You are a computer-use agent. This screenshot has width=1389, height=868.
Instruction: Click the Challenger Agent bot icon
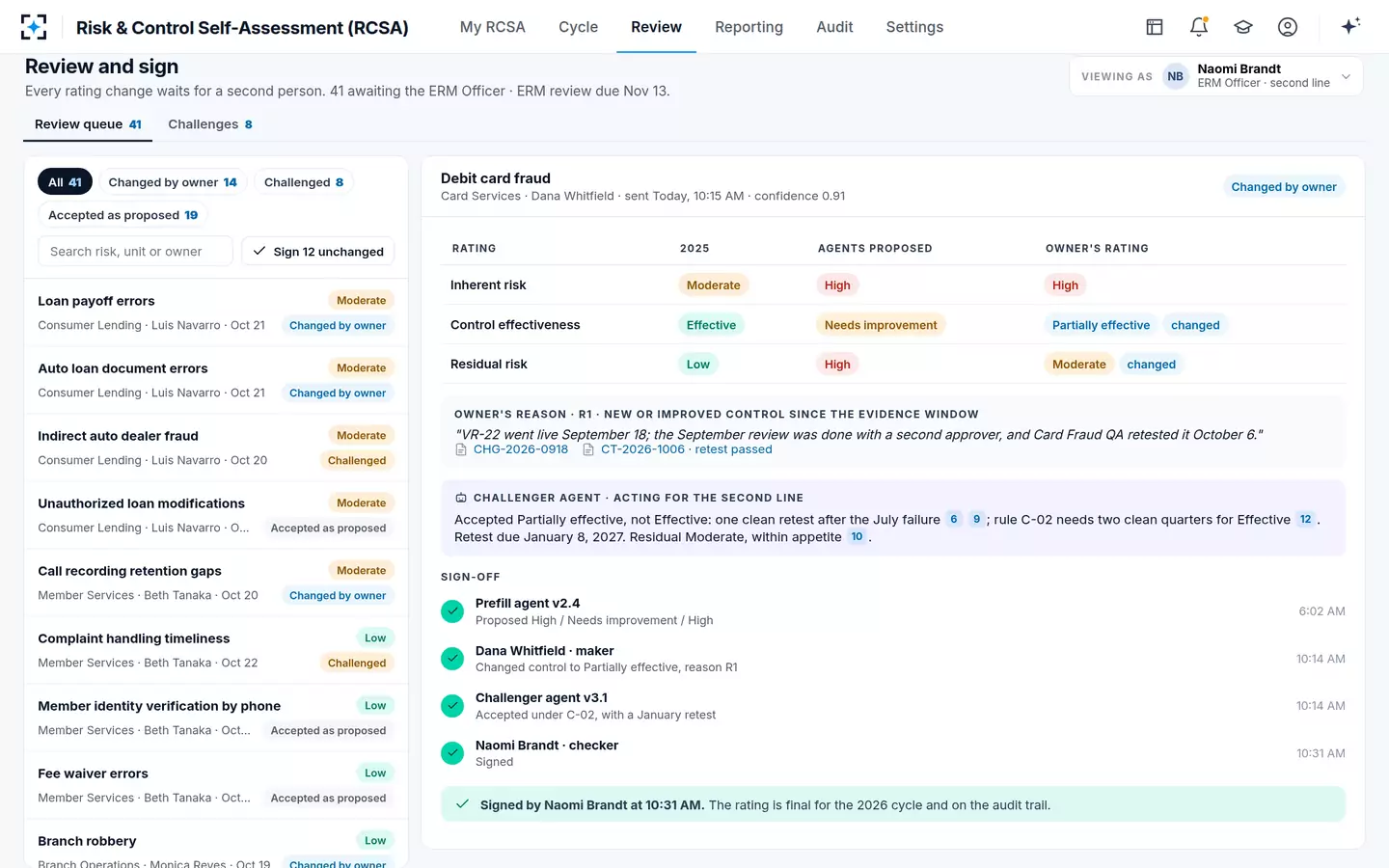tap(461, 498)
